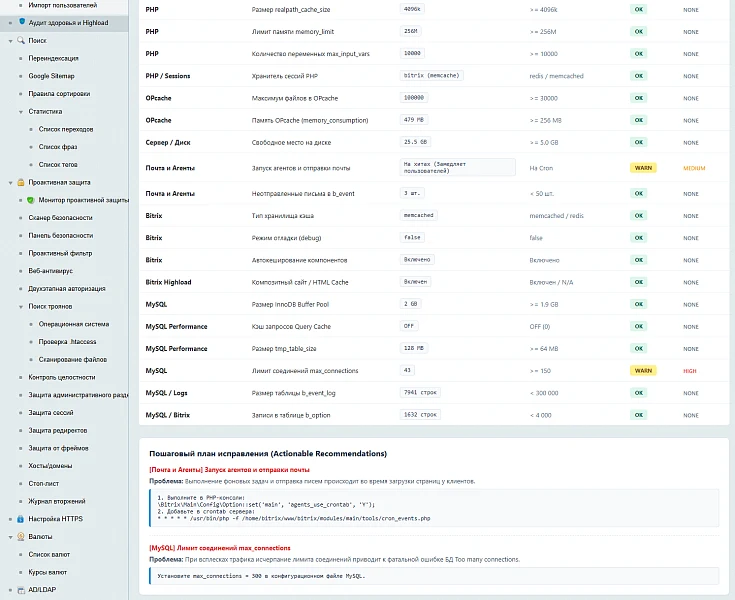The image size is (735, 600).
Task: Collapse the Проактивная защита section arrow
Action: 10,183
